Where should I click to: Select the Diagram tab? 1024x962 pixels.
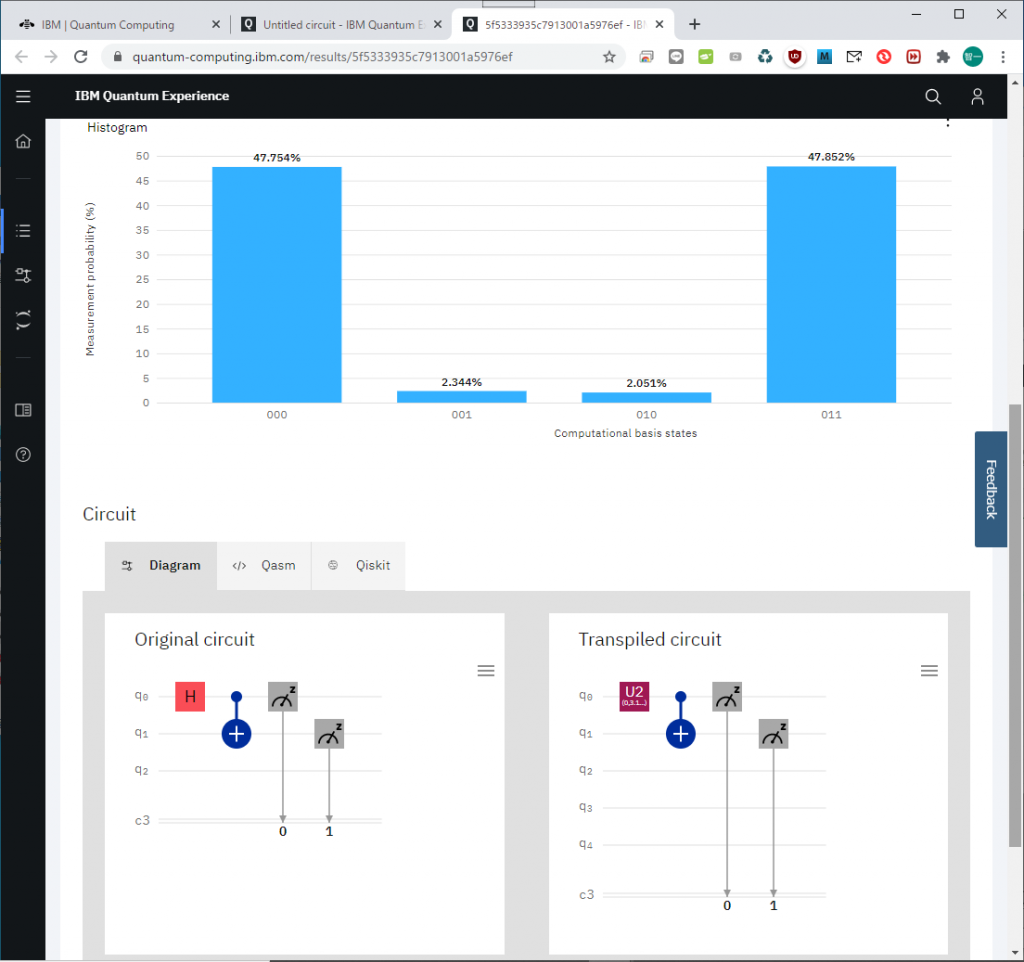[x=161, y=565]
